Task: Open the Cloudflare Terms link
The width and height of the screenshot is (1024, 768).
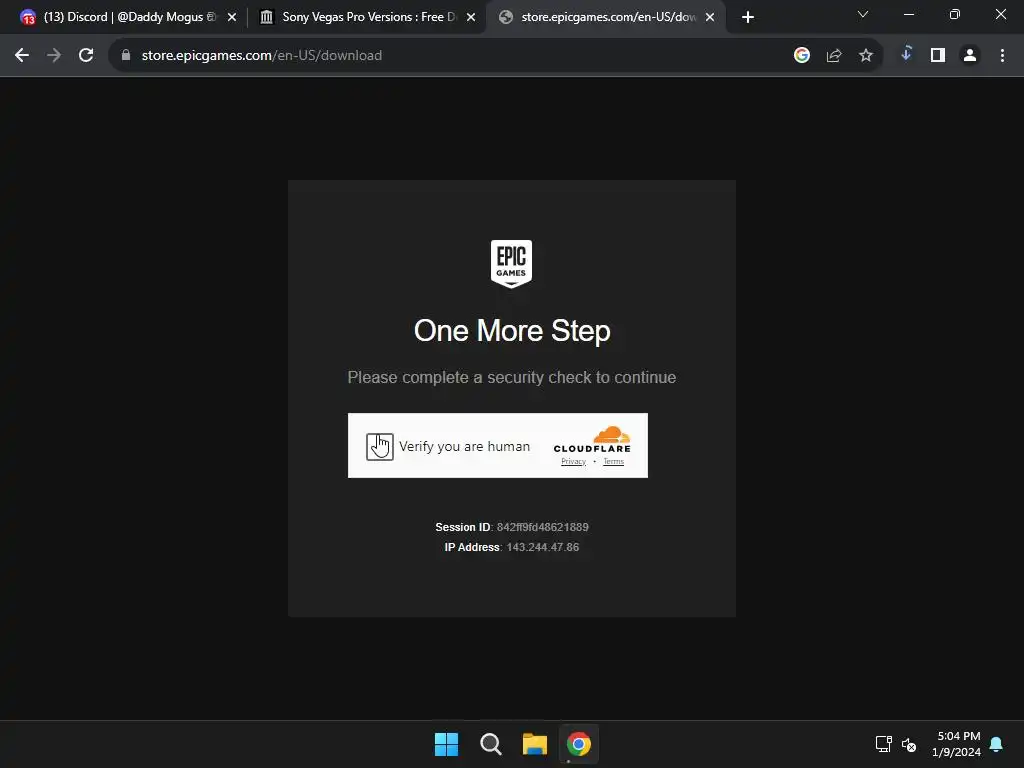Action: pos(613,462)
